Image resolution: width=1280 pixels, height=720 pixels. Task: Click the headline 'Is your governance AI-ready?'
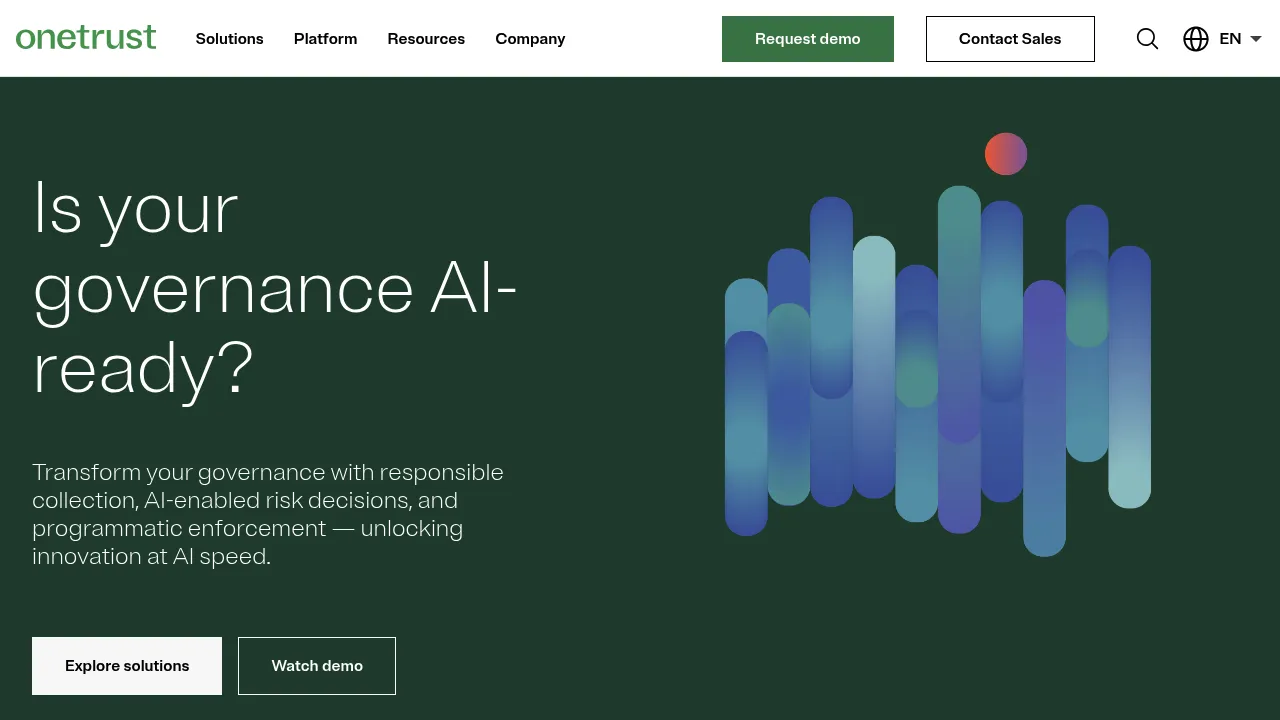pos(275,289)
